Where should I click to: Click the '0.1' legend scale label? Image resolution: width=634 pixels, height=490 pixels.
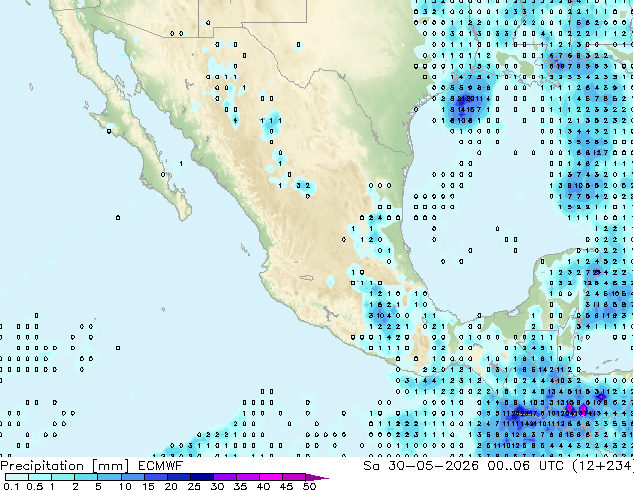[11, 486]
